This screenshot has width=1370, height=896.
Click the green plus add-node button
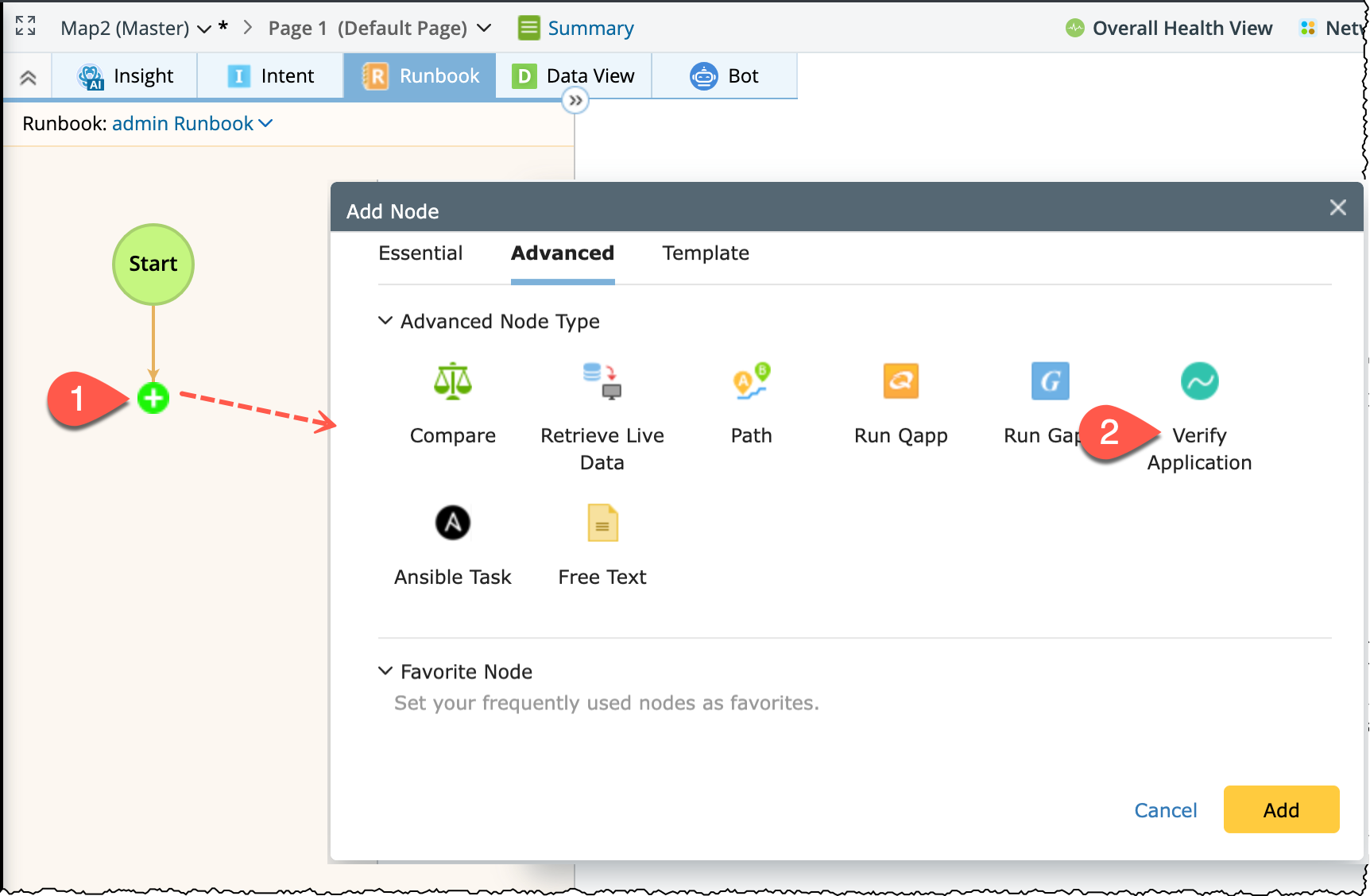coord(153,398)
